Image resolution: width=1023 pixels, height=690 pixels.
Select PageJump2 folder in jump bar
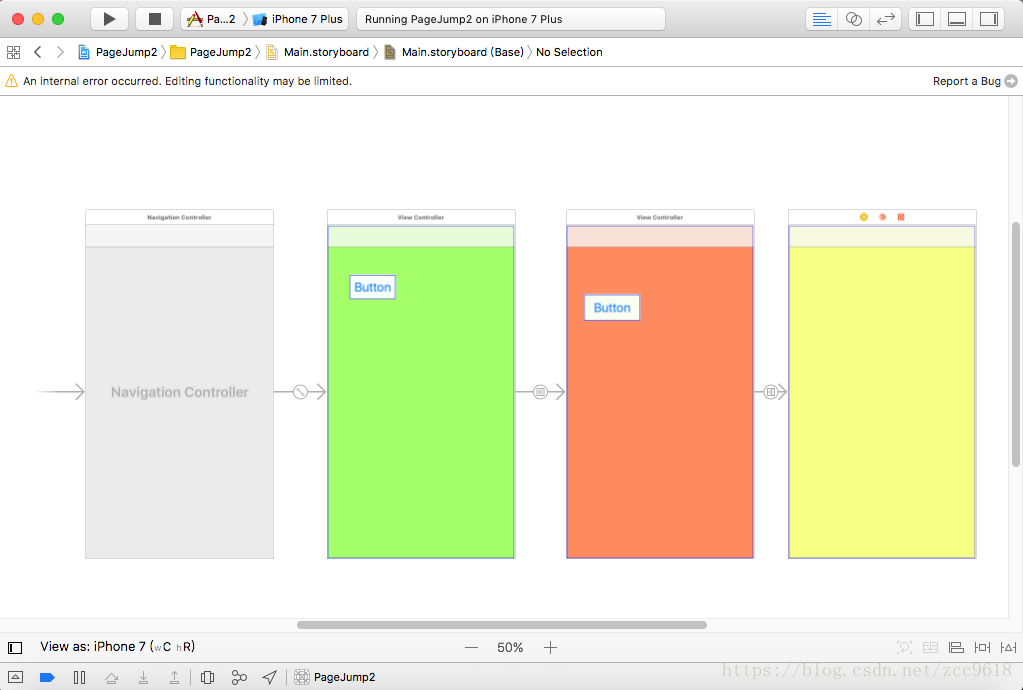[x=211, y=52]
